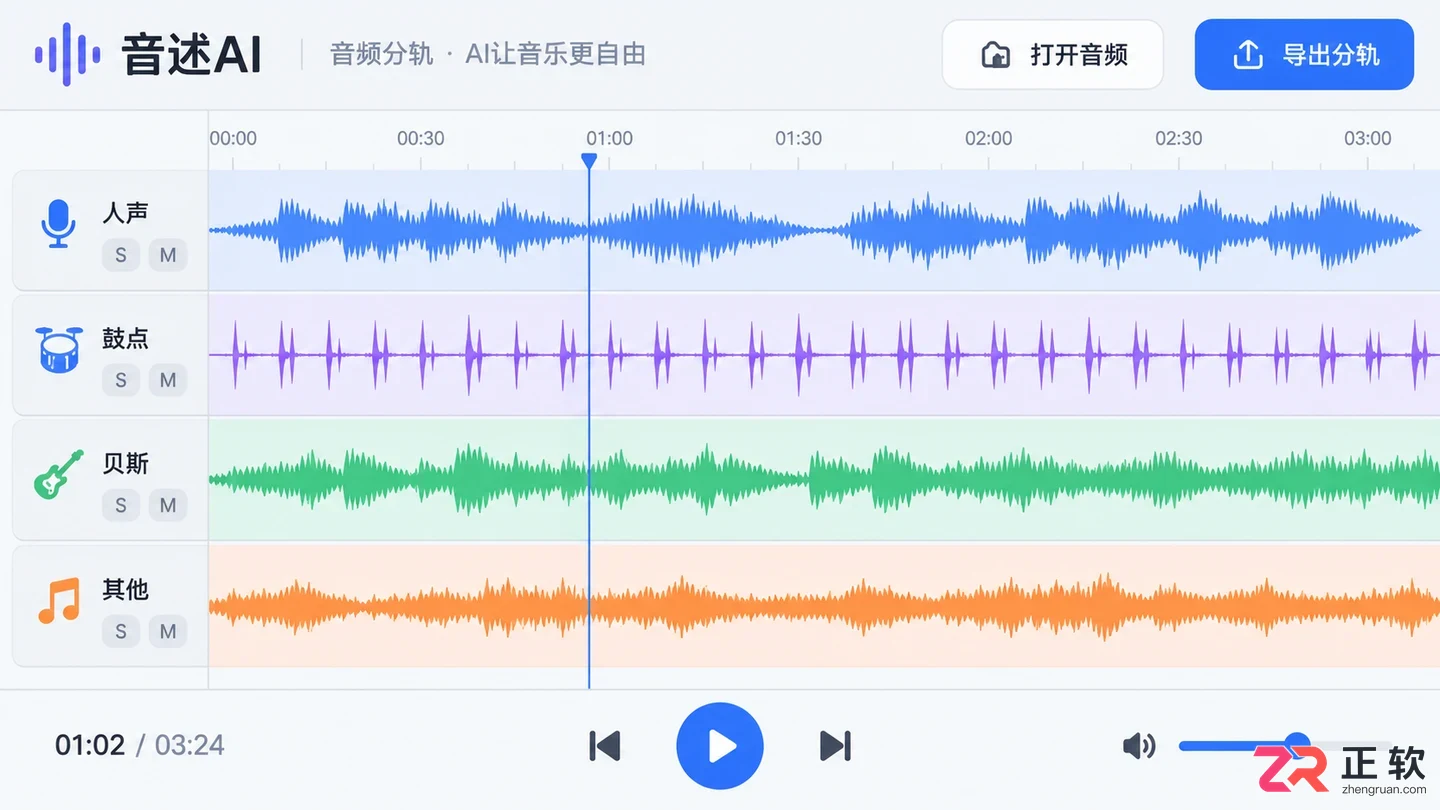Click the playhead marker on the ruler
1440x810 pixels.
589,160
